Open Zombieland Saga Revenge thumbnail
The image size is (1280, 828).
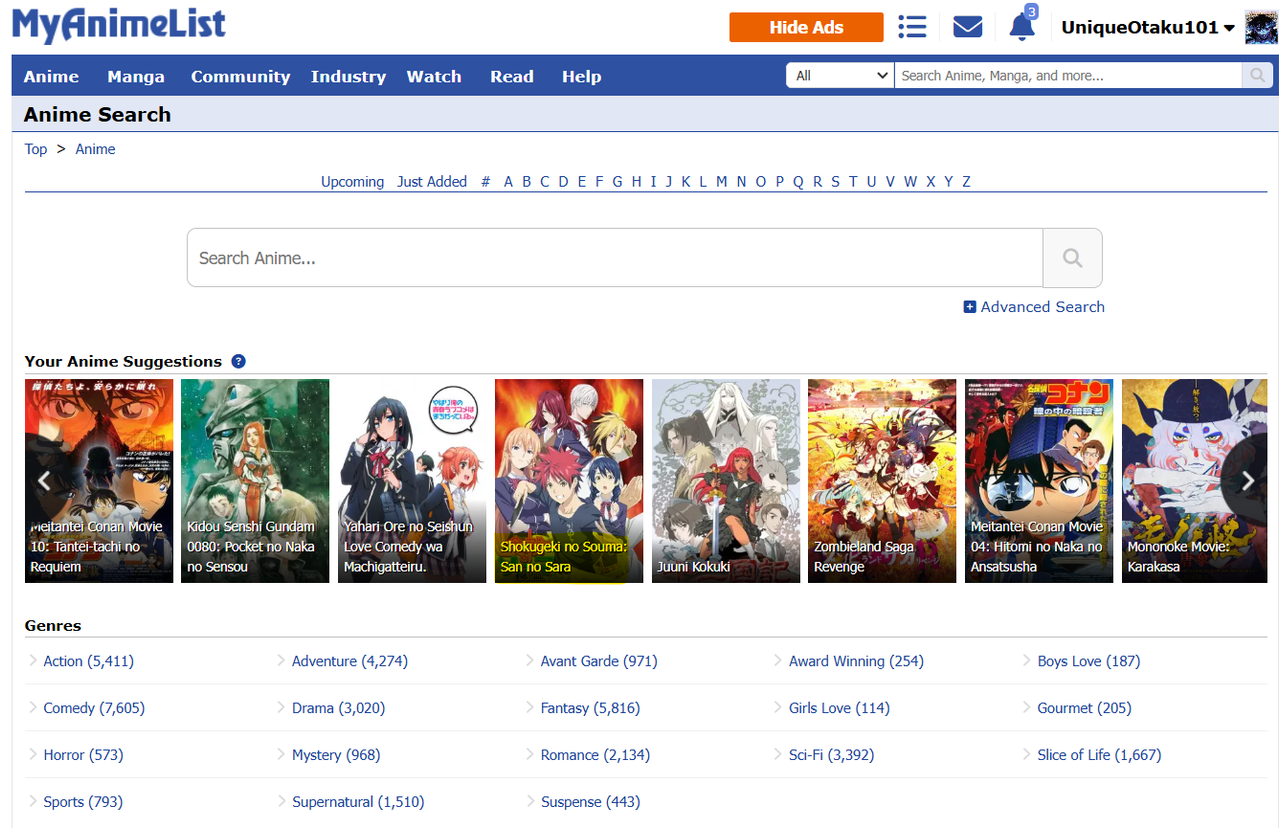(882, 481)
